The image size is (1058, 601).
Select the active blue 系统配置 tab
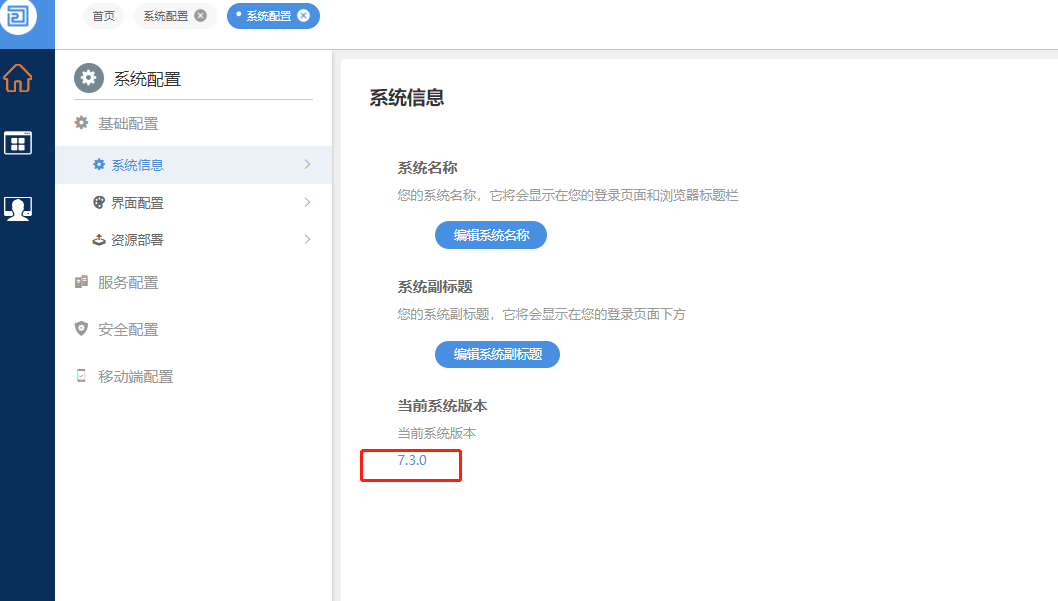[269, 16]
